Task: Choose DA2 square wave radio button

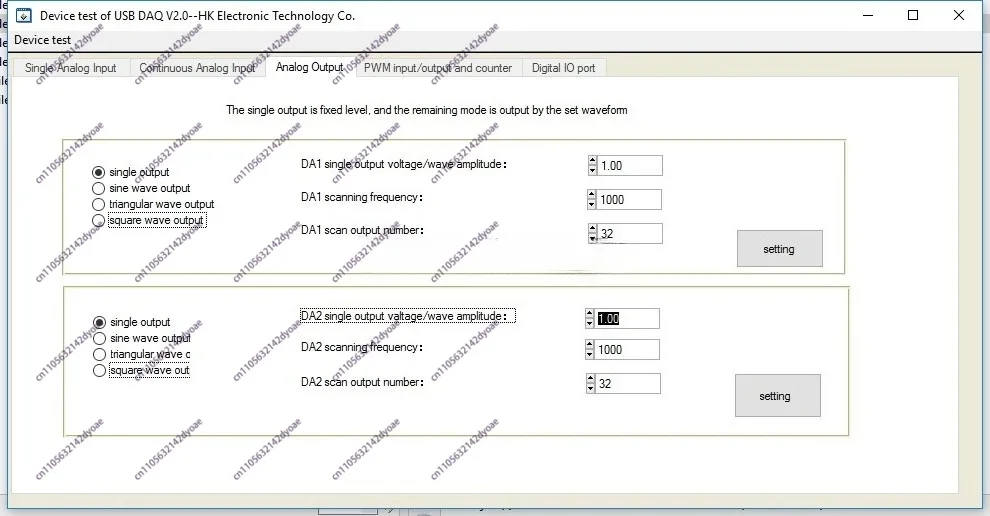Action: [99, 370]
